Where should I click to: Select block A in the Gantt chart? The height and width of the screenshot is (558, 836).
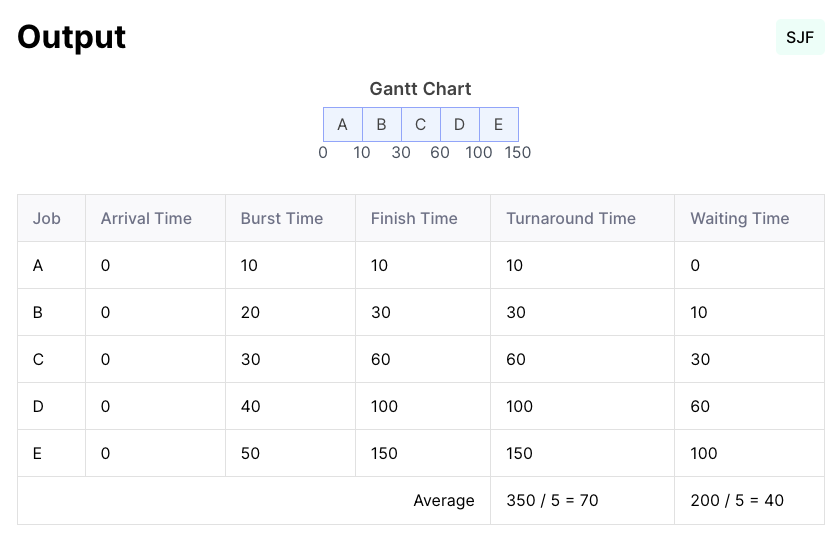click(343, 125)
